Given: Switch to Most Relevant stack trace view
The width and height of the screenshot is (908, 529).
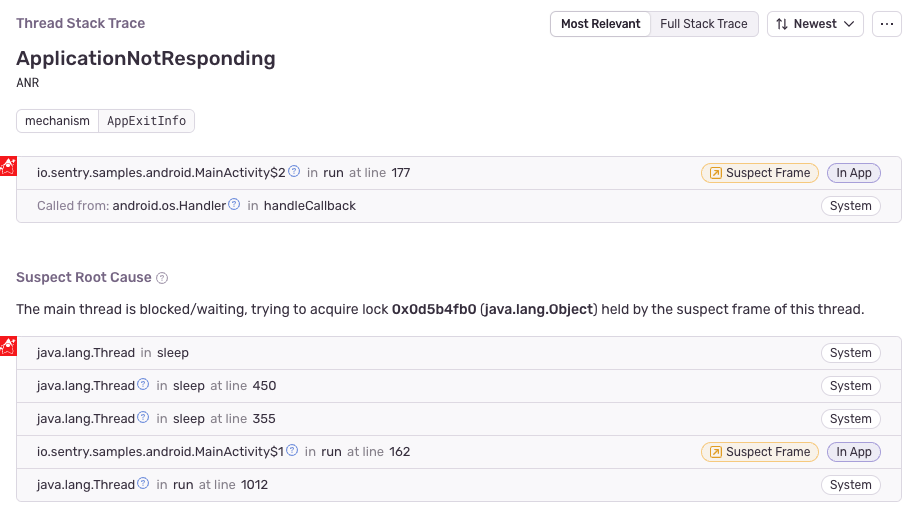Looking at the screenshot, I should click(600, 24).
